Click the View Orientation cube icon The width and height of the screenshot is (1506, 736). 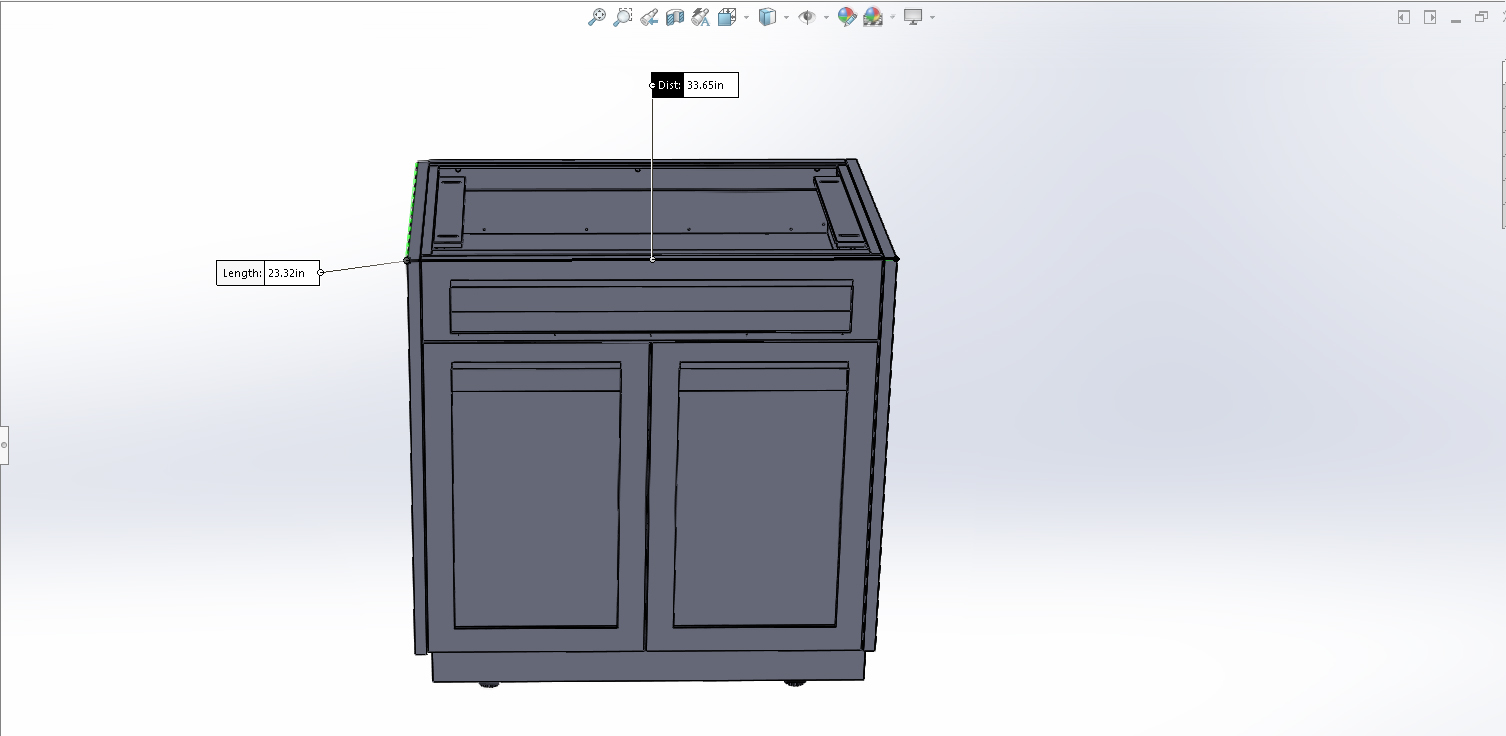pos(727,17)
